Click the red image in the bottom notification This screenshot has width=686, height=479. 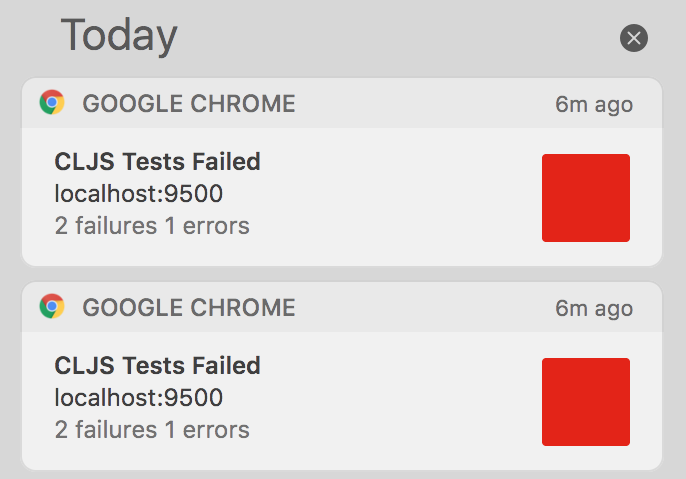point(585,402)
